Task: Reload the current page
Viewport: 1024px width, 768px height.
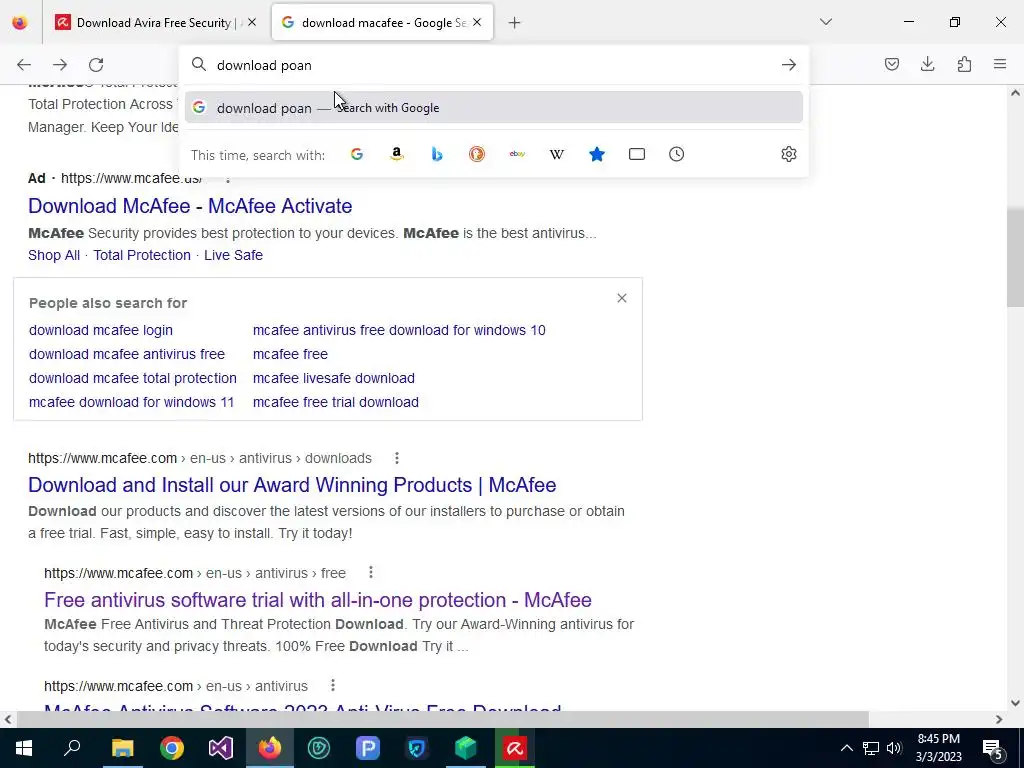Action: [96, 65]
